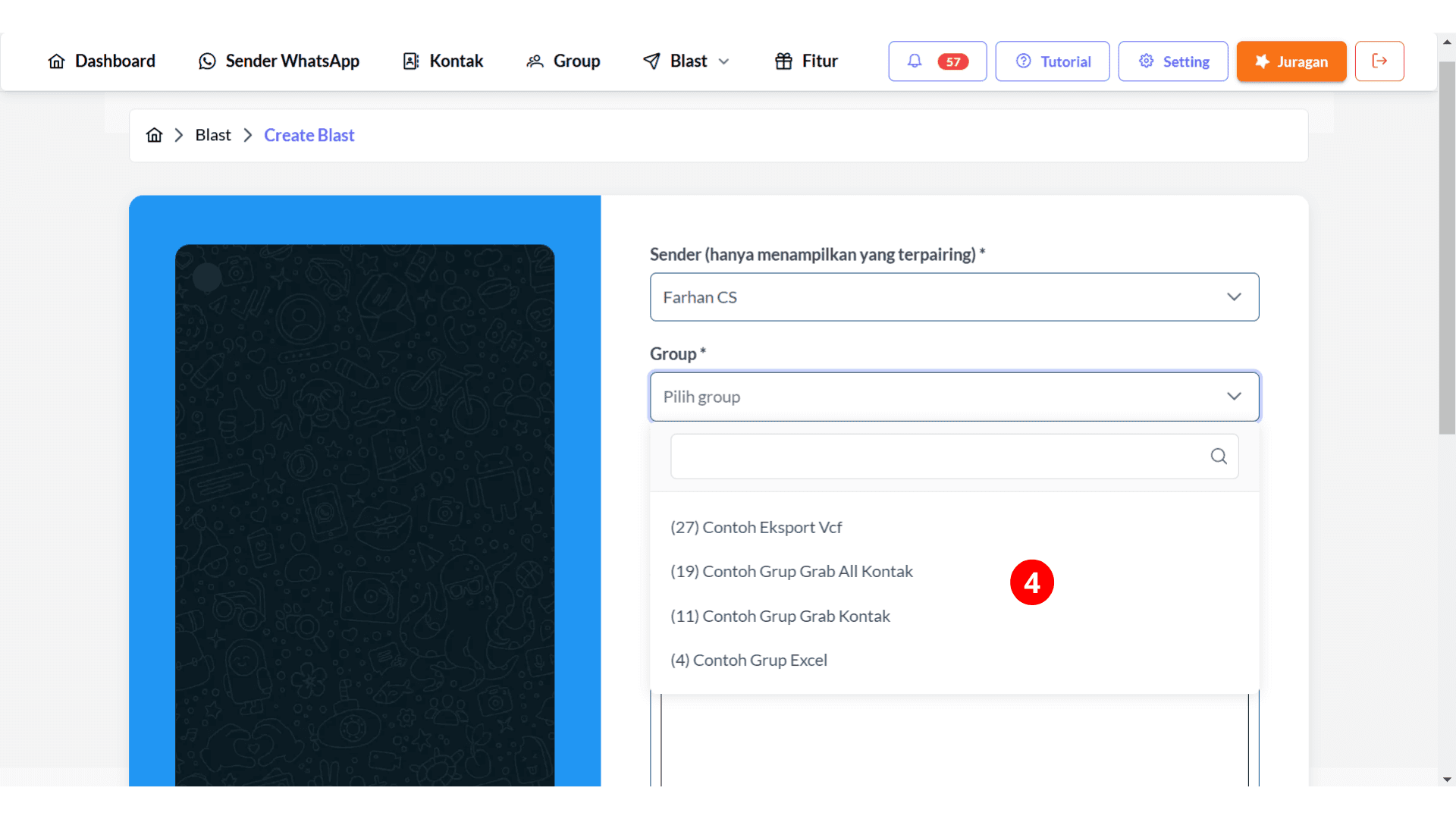Click the Dashboard home icon
This screenshot has width=1456, height=819.
56,60
